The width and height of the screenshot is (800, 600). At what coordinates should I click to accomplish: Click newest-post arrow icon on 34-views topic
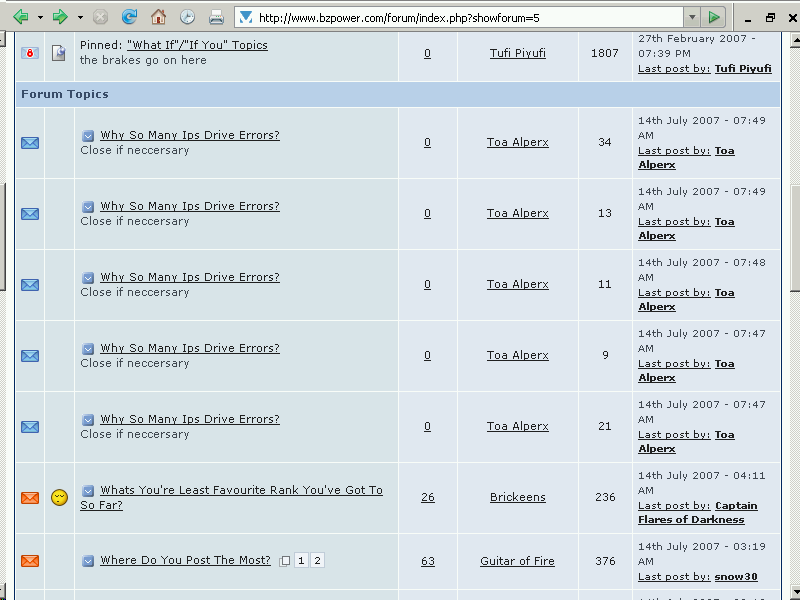click(88, 136)
